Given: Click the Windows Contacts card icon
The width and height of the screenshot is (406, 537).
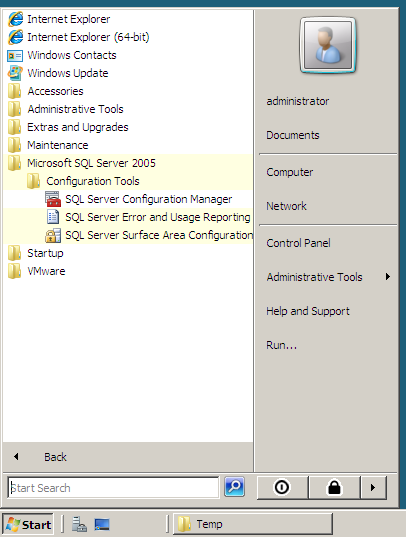Looking at the screenshot, I should tap(15, 55).
